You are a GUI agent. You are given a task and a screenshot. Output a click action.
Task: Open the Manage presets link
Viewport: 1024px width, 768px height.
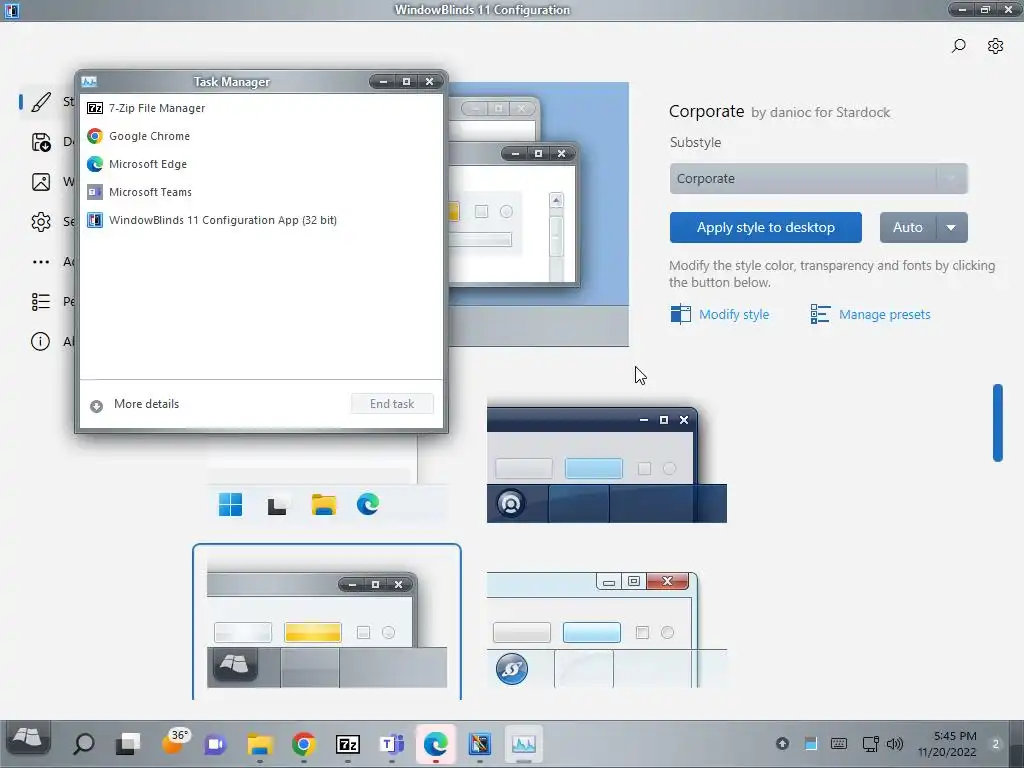pos(884,314)
